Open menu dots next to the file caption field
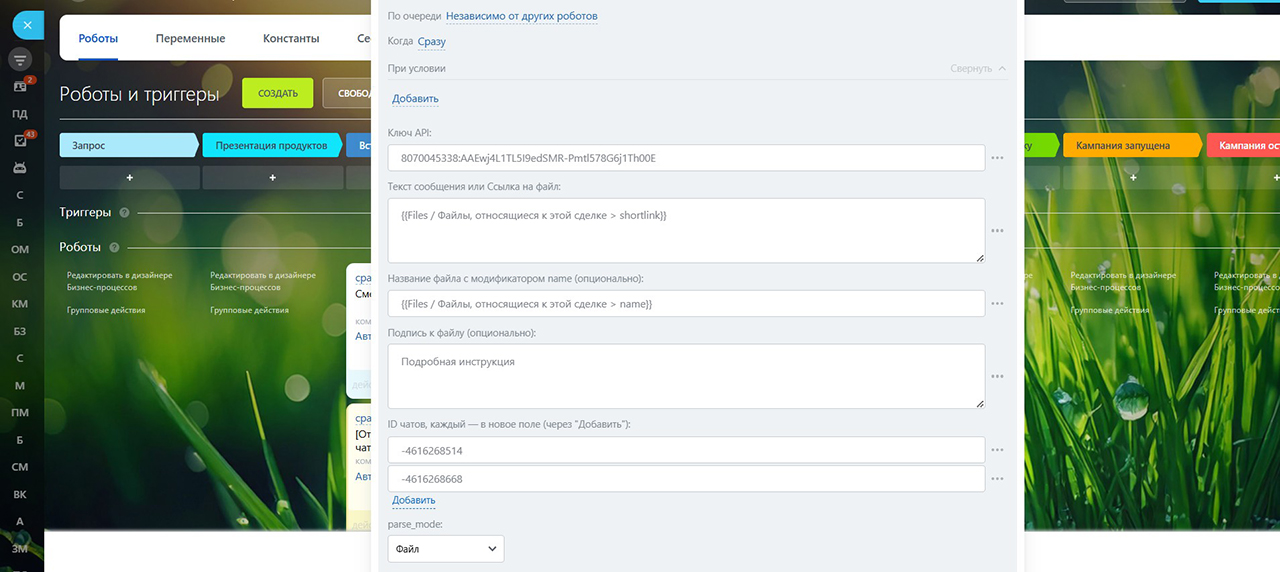1280x572 pixels. click(x=997, y=377)
